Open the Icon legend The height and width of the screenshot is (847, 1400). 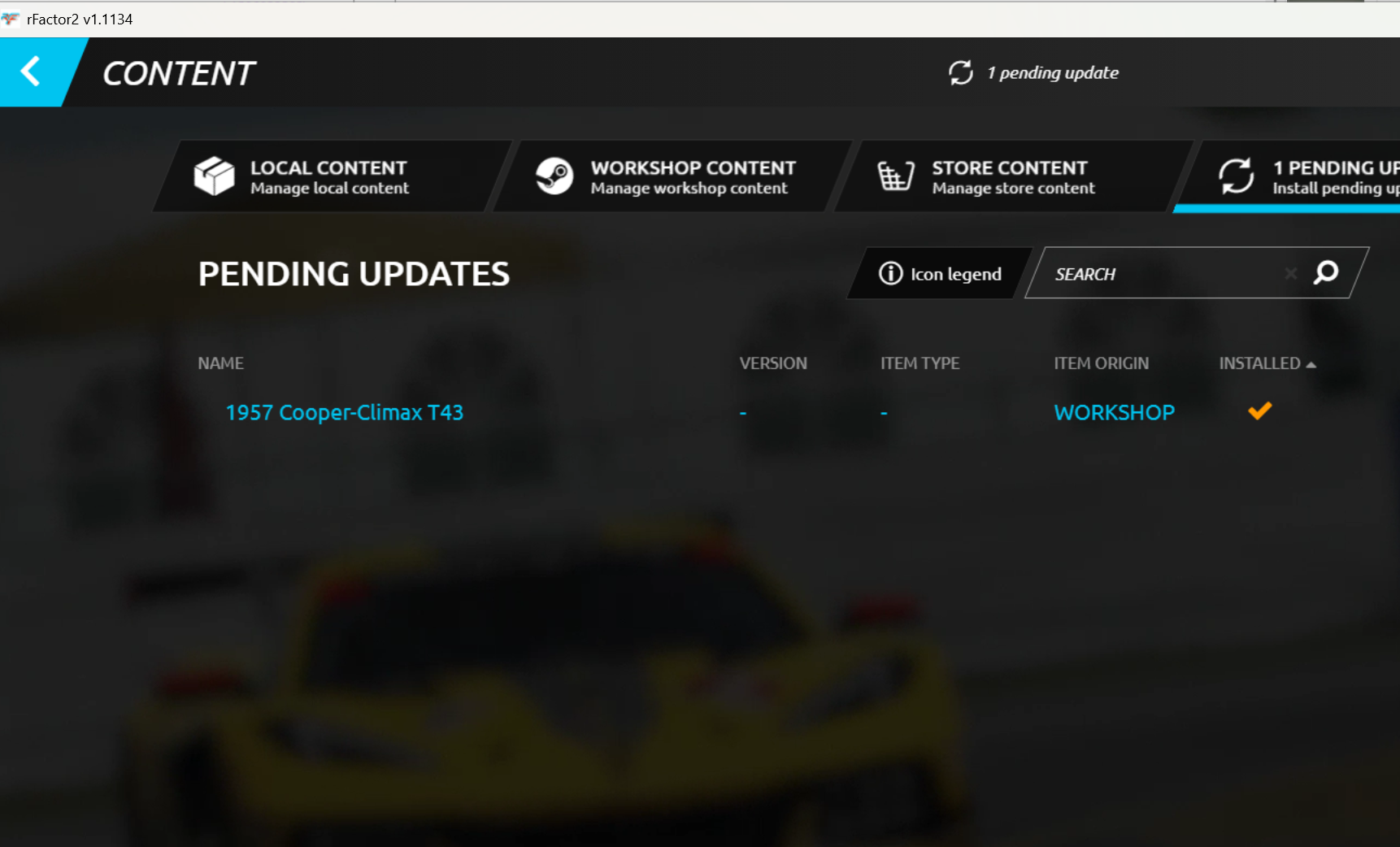[x=939, y=274]
